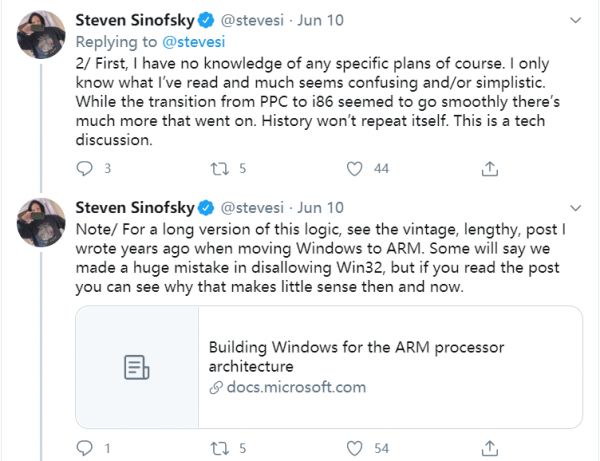Share the second tweet about Win32
600x461 pixels.
coord(489,446)
